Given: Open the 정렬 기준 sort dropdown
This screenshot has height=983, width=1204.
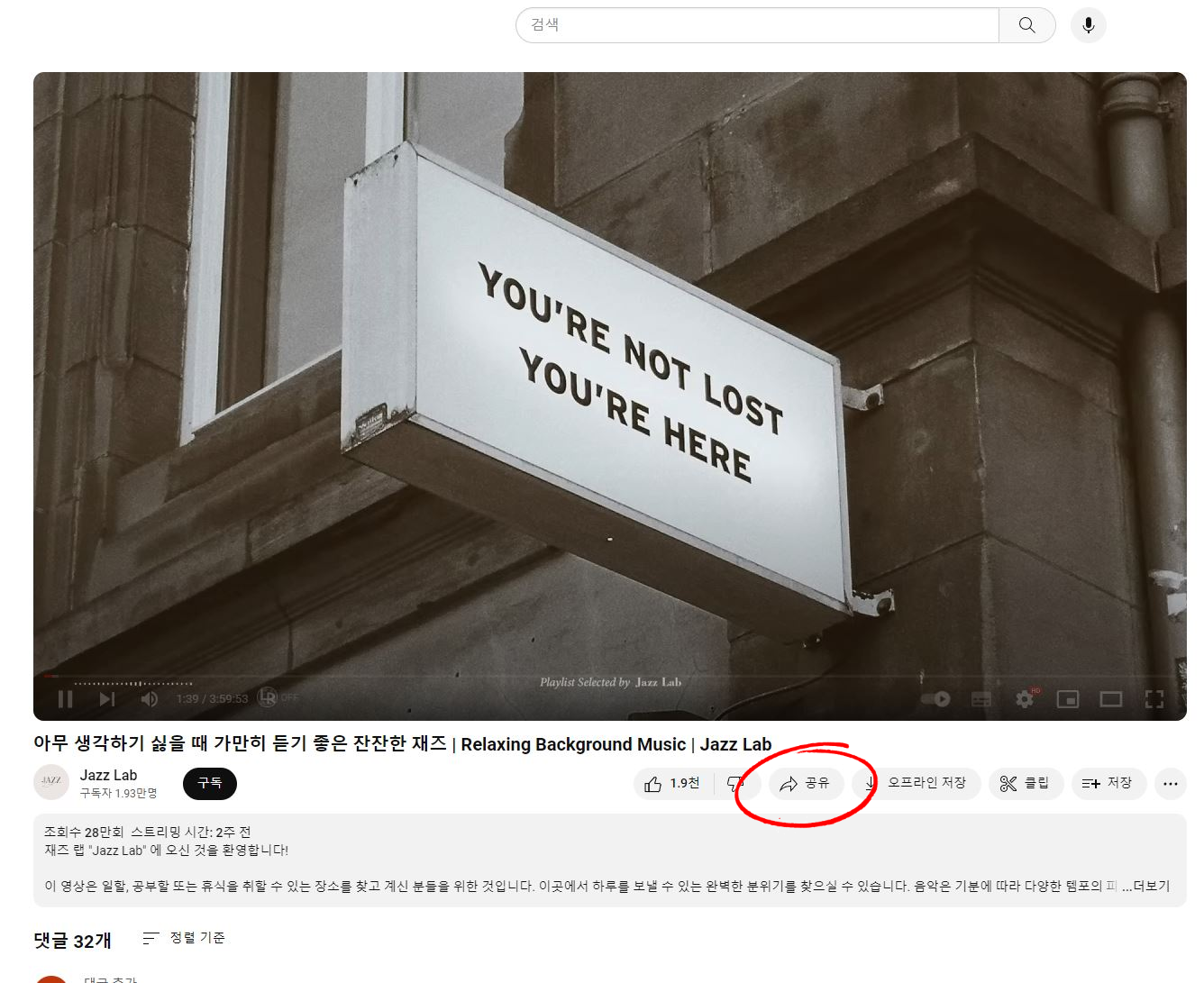Looking at the screenshot, I should 185,938.
